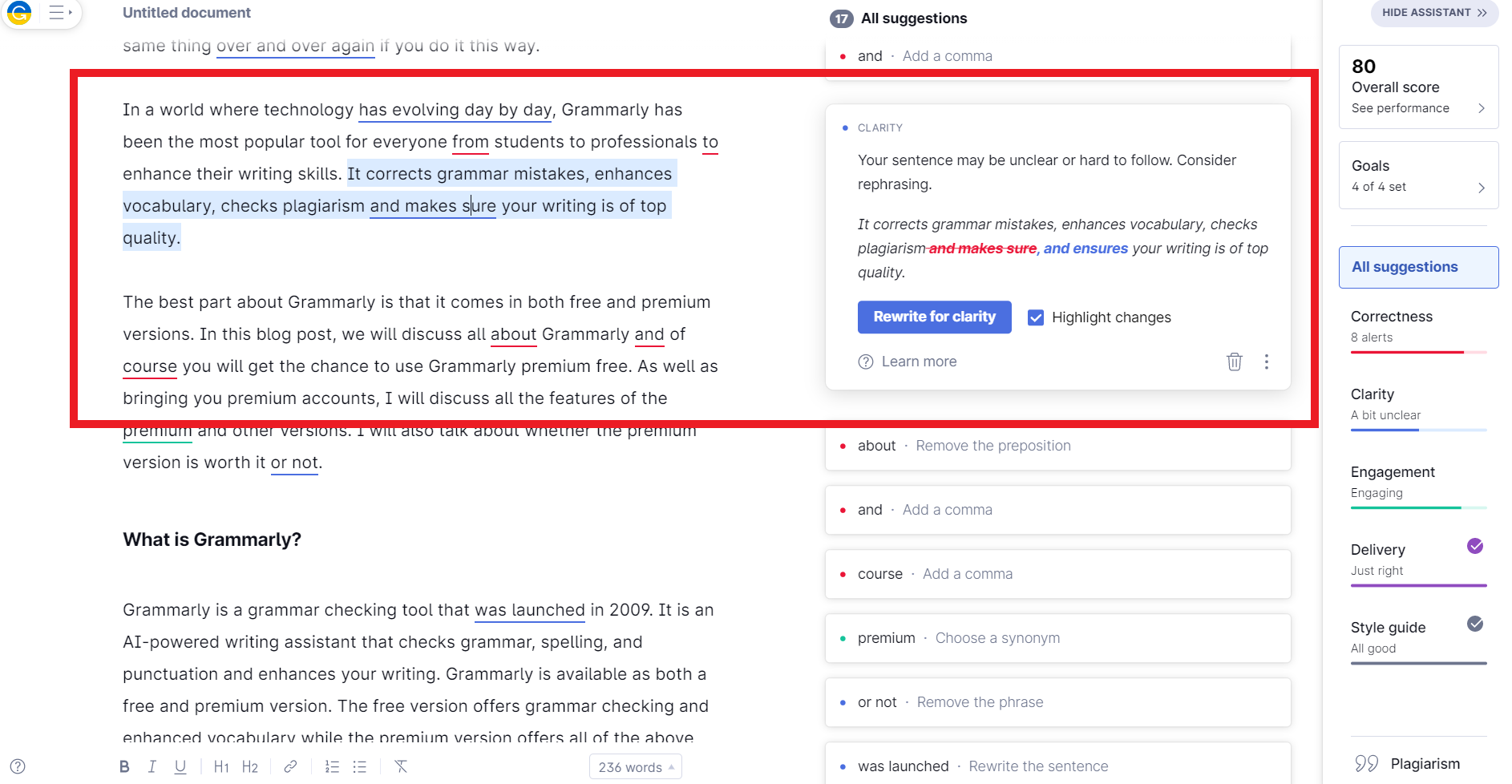Open the Learn more link
1512x784 pixels.
point(919,361)
